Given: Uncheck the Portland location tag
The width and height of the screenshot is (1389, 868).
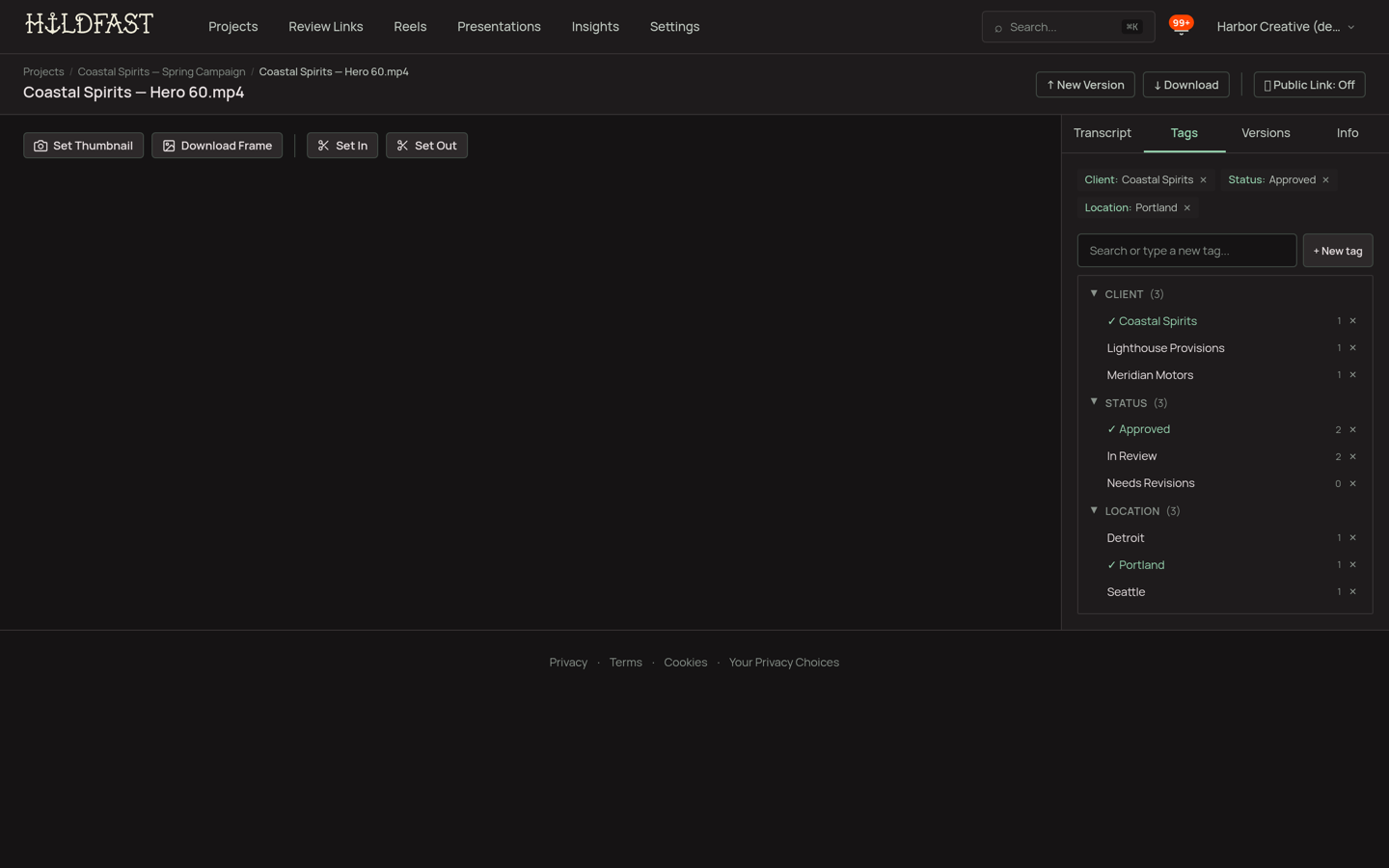Looking at the screenshot, I should click(x=1135, y=565).
